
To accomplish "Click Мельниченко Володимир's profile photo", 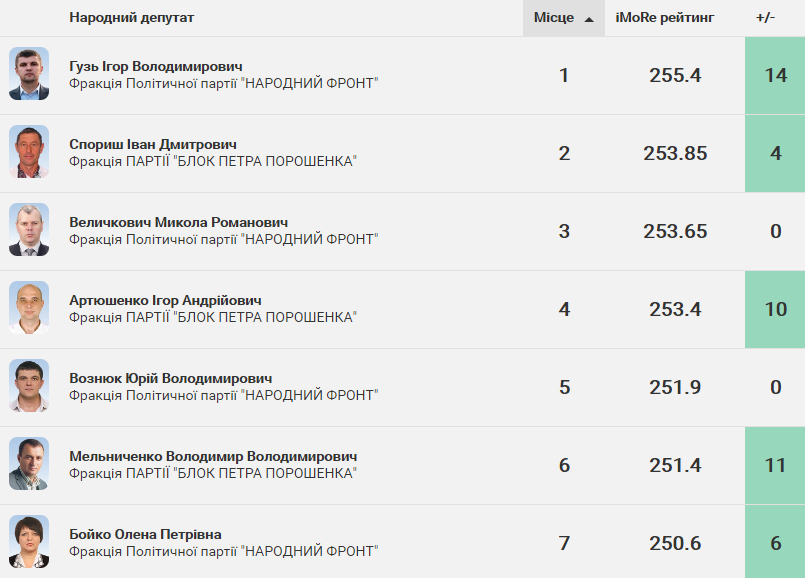I will [x=29, y=464].
